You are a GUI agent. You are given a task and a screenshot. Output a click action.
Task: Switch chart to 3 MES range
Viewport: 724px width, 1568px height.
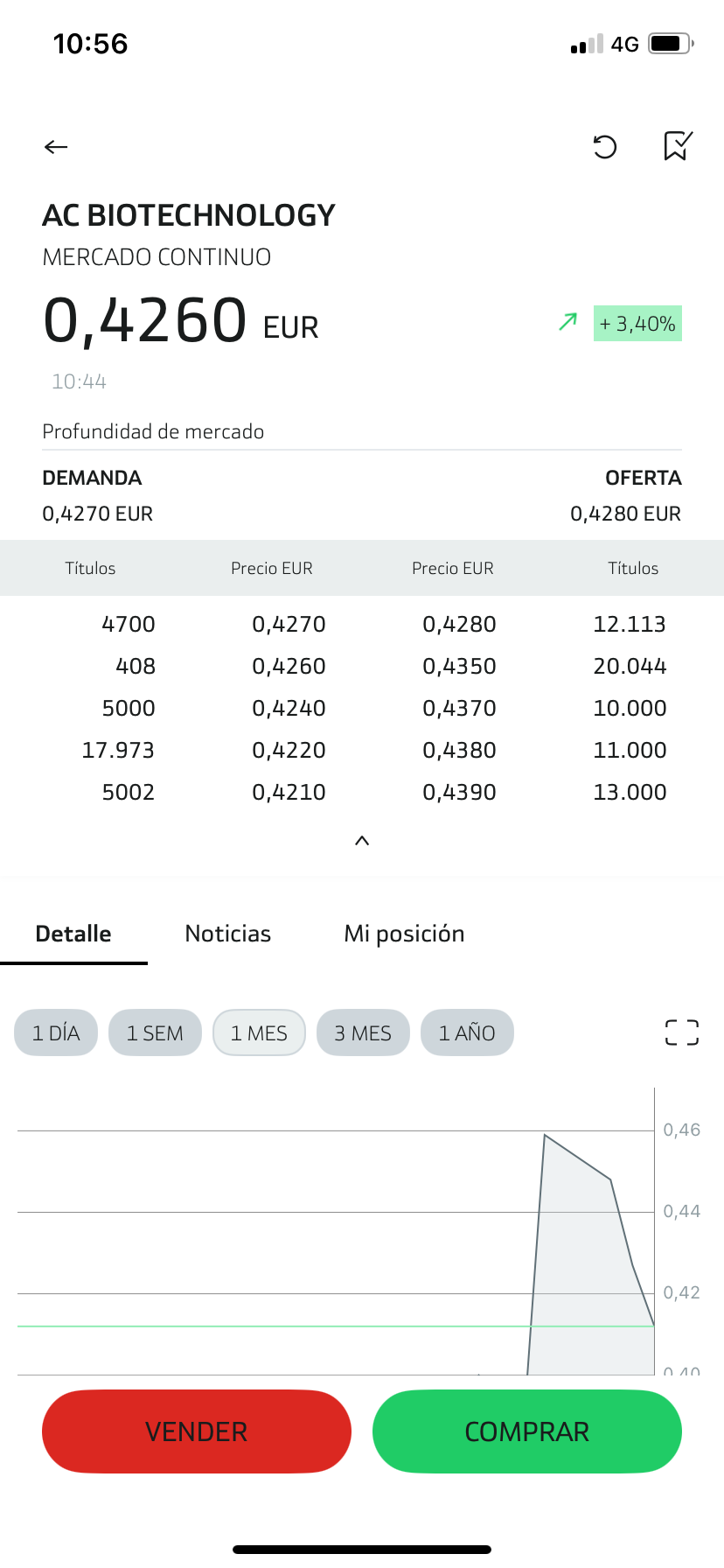[x=363, y=1033]
